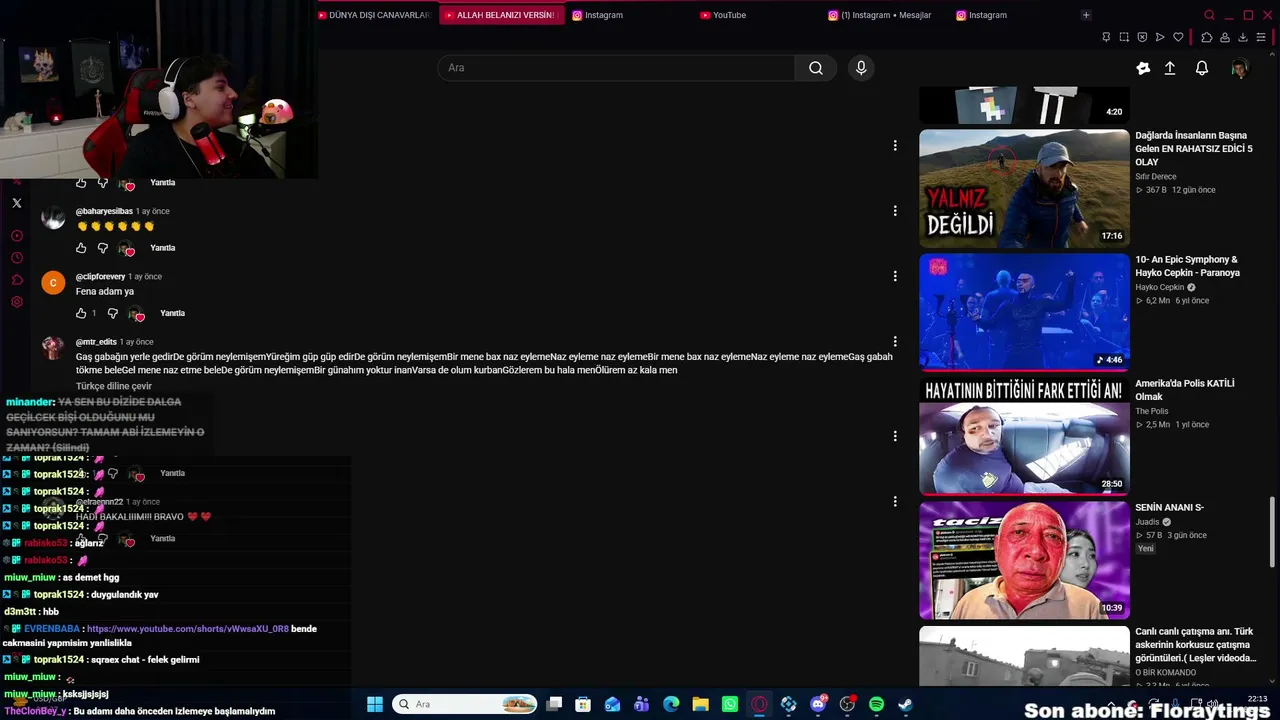Click the Windows taskbar Ara search box
The width and height of the screenshot is (1280, 720).
click(465, 704)
